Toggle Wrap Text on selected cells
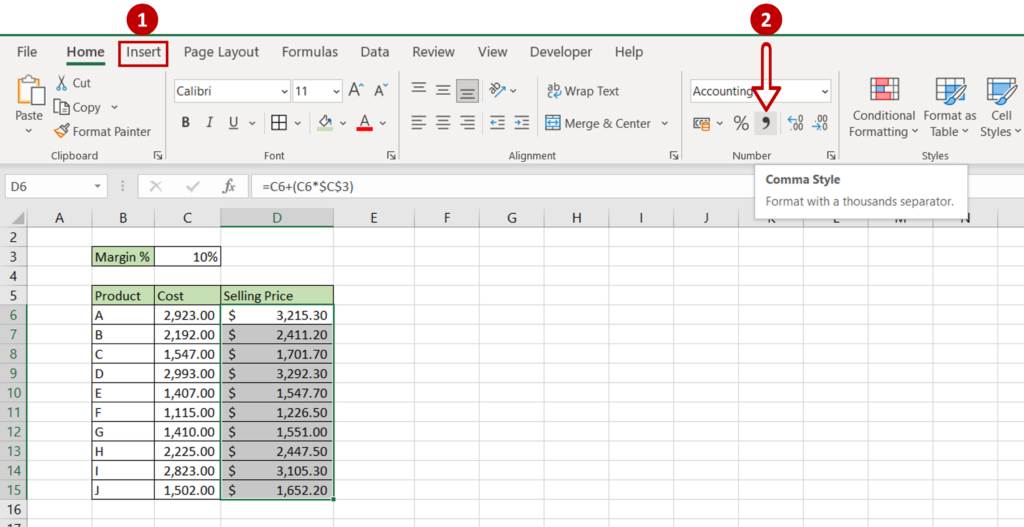 click(x=583, y=91)
